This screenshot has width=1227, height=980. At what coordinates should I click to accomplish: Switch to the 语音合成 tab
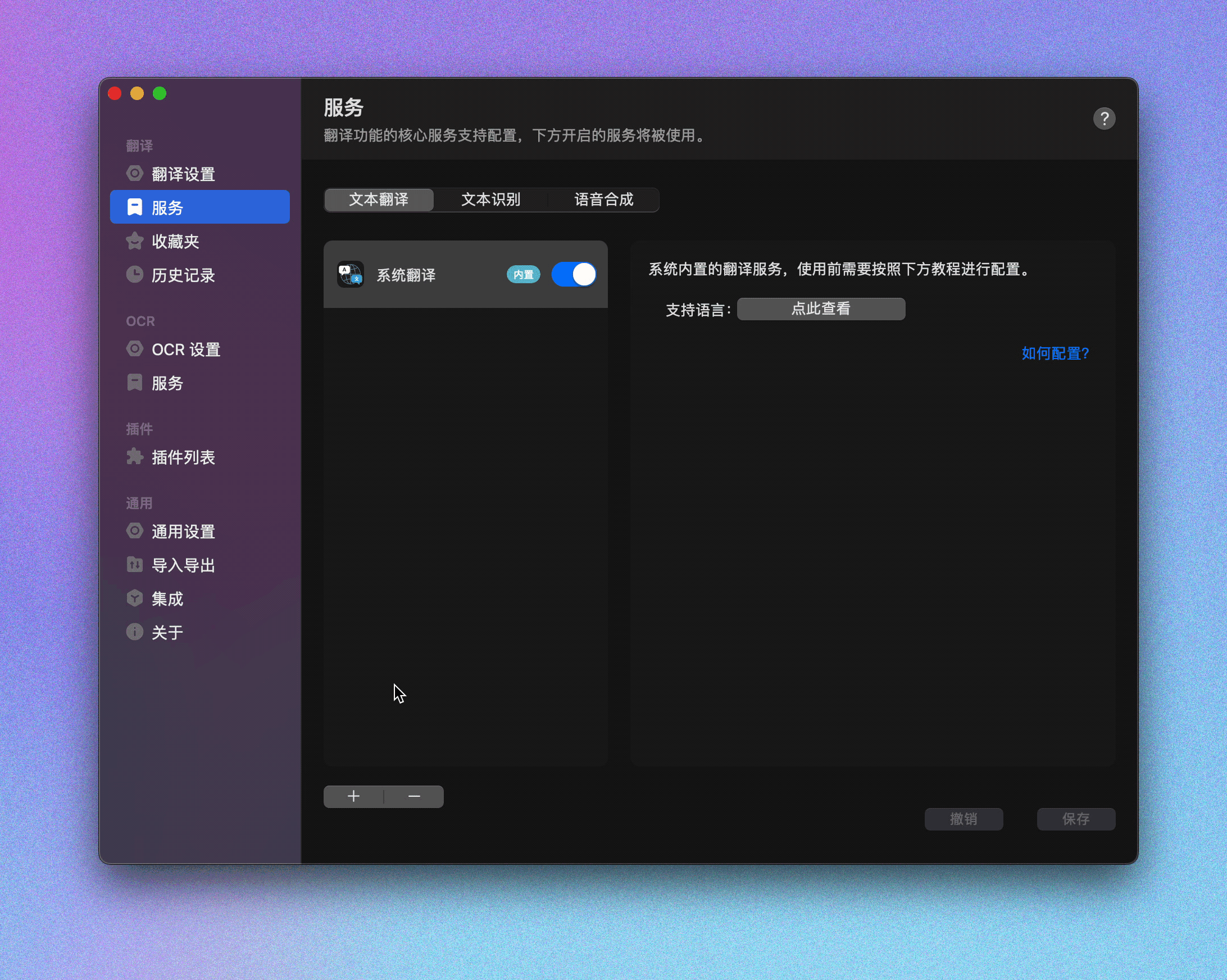(605, 199)
